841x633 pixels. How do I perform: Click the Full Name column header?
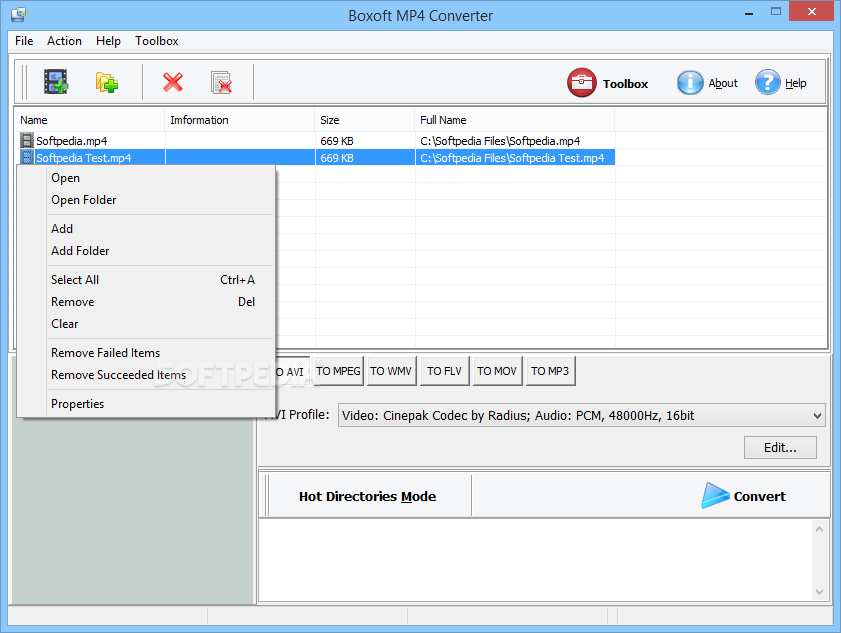515,120
